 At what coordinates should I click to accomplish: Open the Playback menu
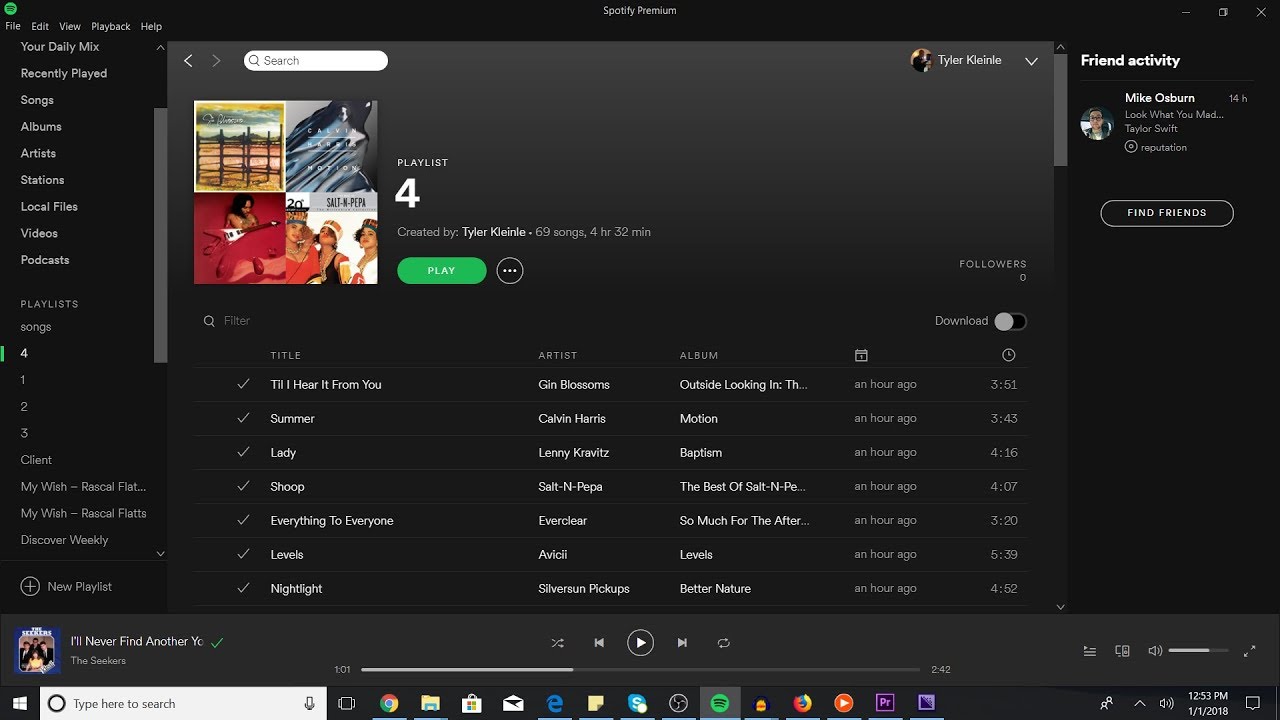coord(111,26)
